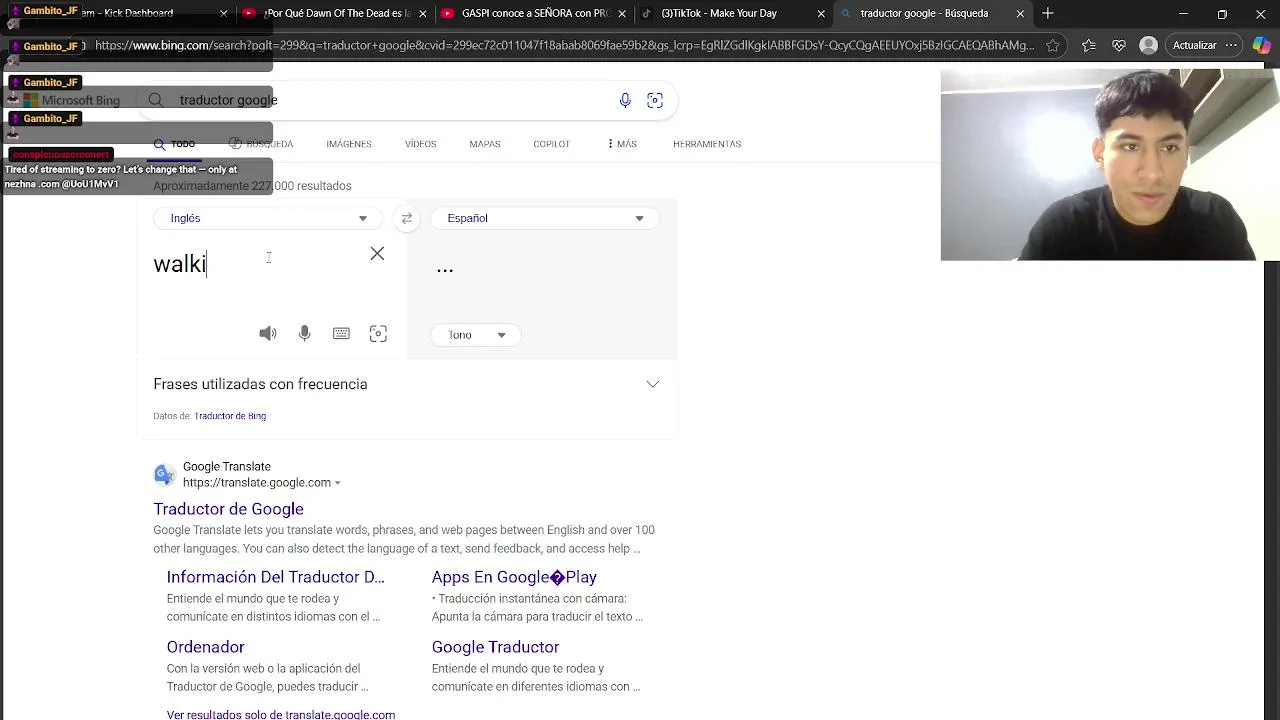Viewport: 1280px width, 720px height.
Task: Open dropdown arrow next to translate.google.com URL
Action: point(338,483)
